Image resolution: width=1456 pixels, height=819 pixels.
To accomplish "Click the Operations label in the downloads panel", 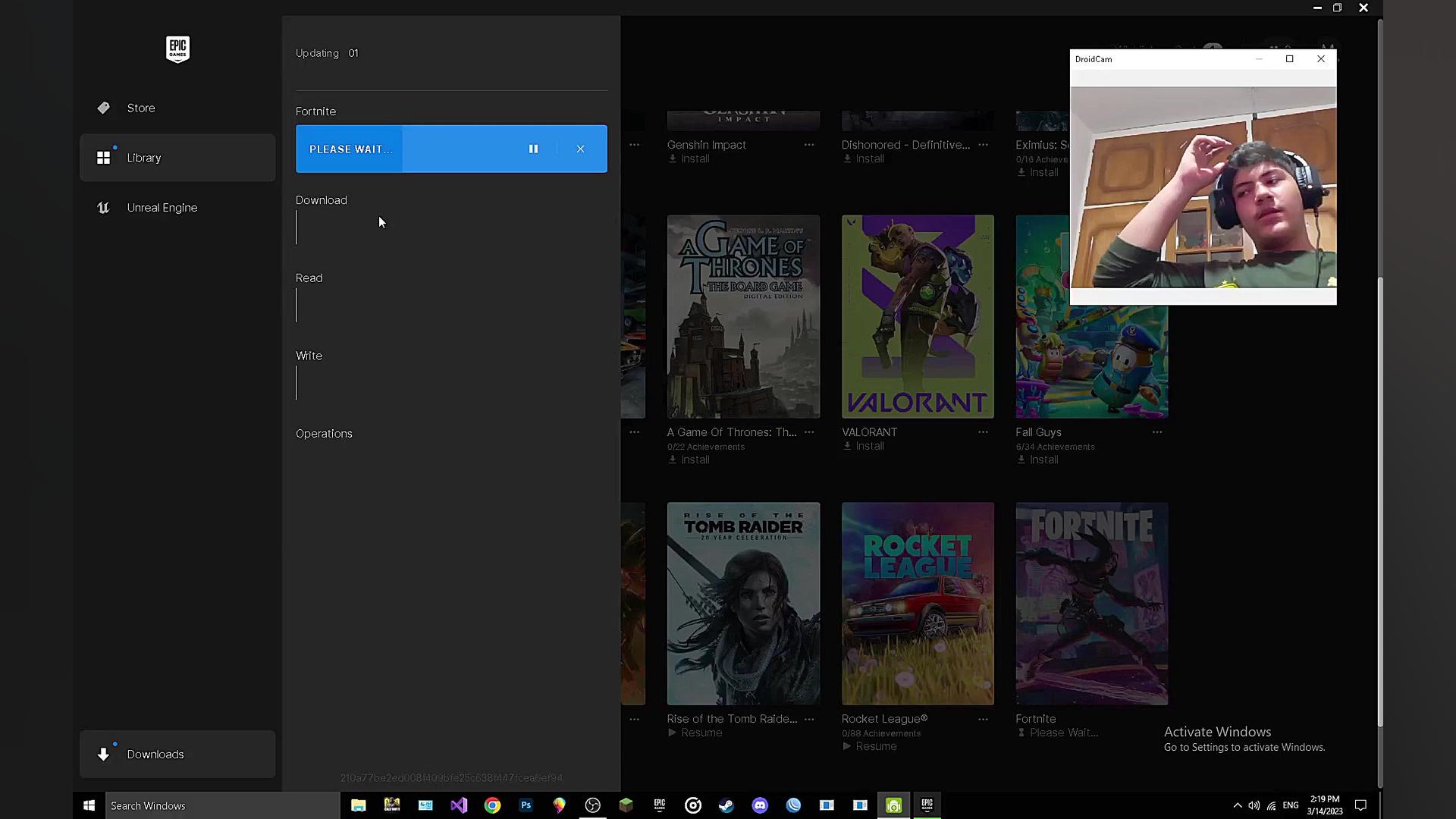I will [x=324, y=434].
